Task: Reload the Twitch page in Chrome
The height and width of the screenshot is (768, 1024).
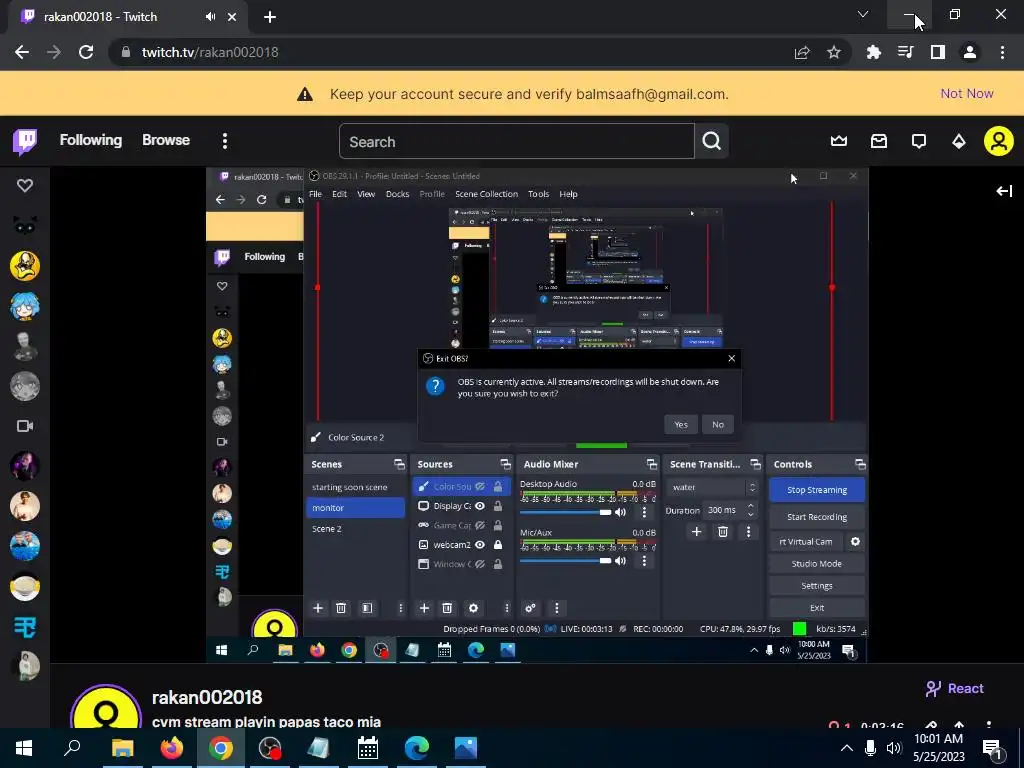Action: pyautogui.click(x=86, y=52)
